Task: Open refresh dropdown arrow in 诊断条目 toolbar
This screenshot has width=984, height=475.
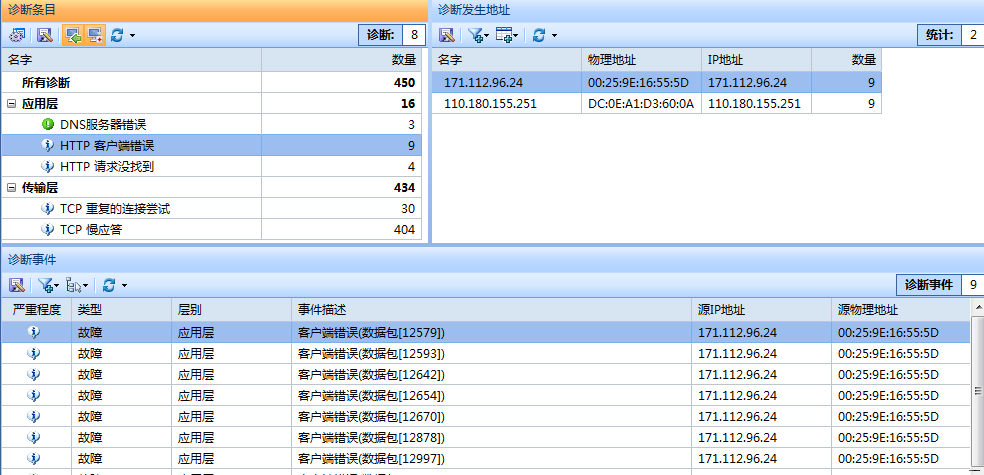Action: tap(132, 35)
